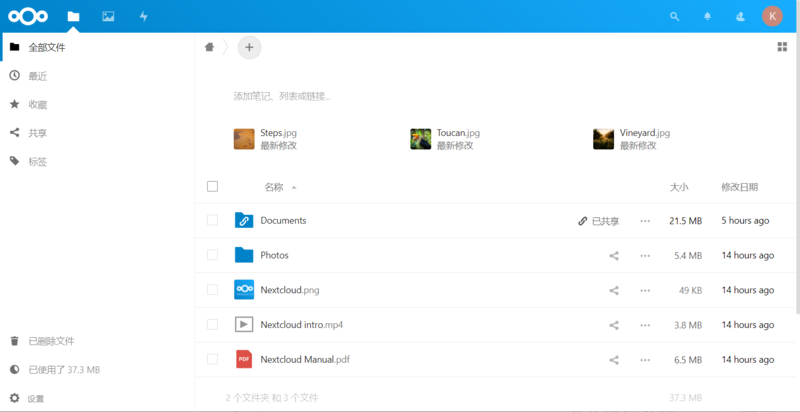This screenshot has height=412, width=800.
Task: Open the new file plus menu
Action: 249,47
